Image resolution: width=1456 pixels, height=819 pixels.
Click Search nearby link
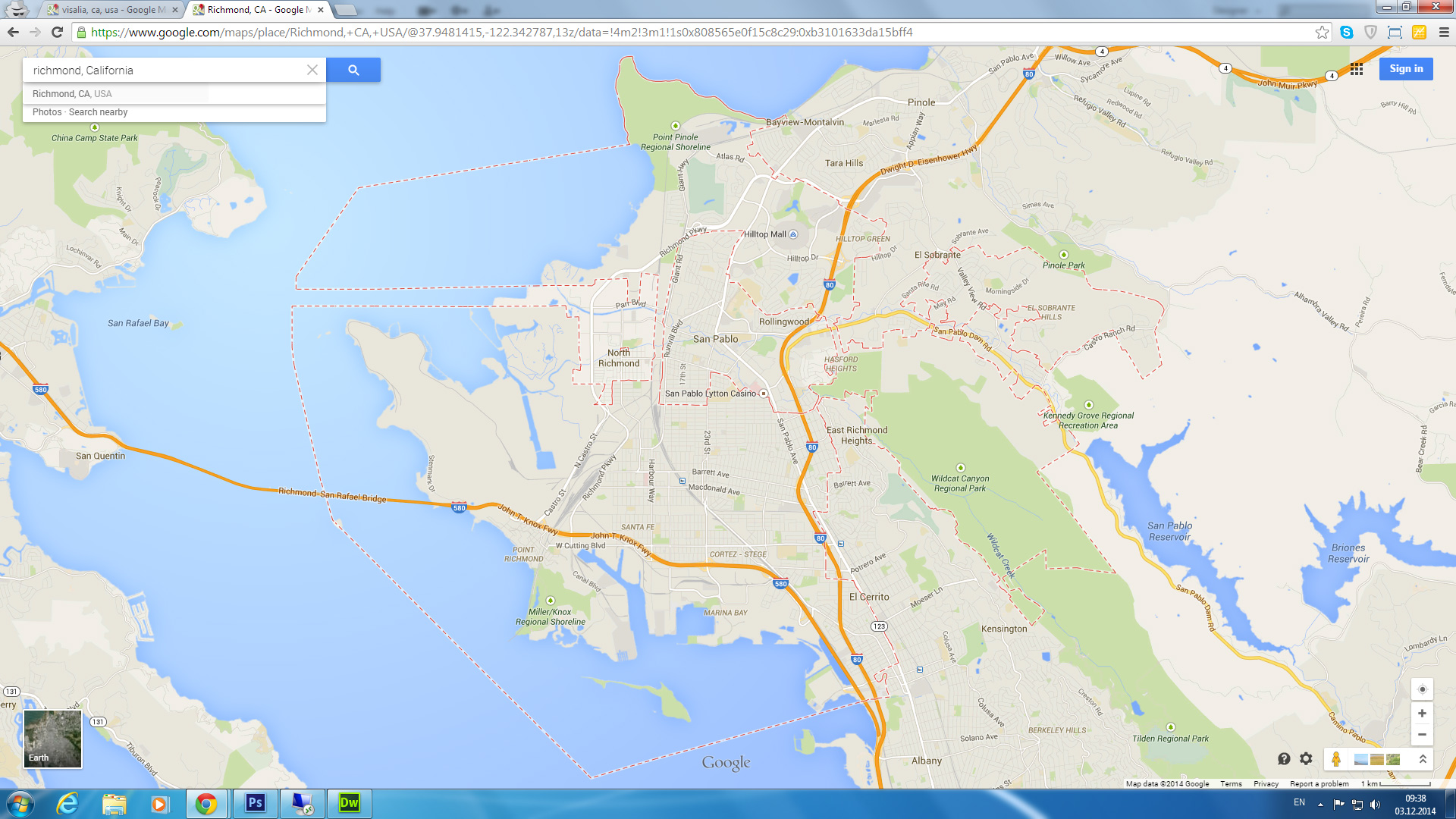pyautogui.click(x=98, y=112)
